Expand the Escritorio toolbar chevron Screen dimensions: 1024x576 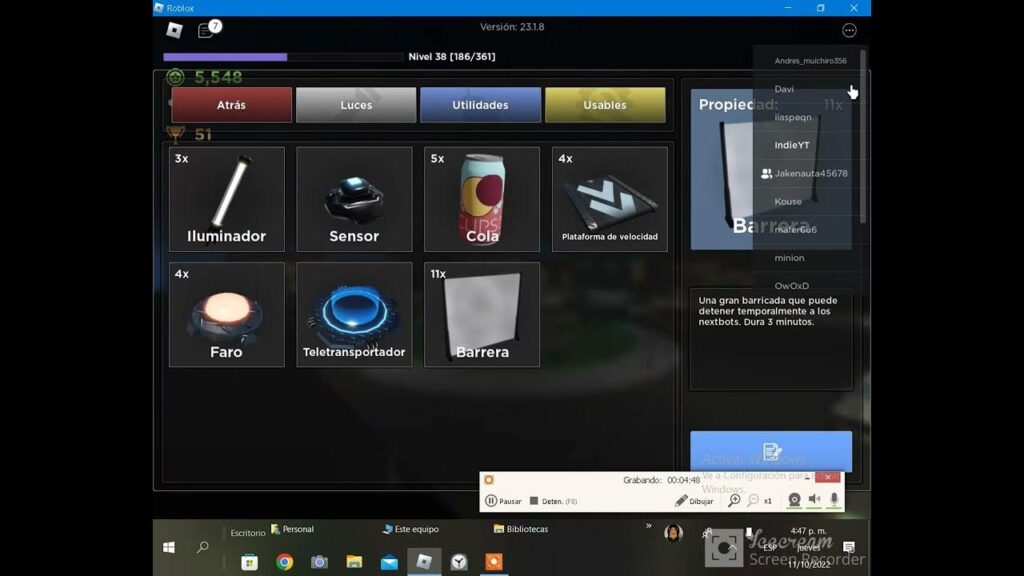(648, 526)
